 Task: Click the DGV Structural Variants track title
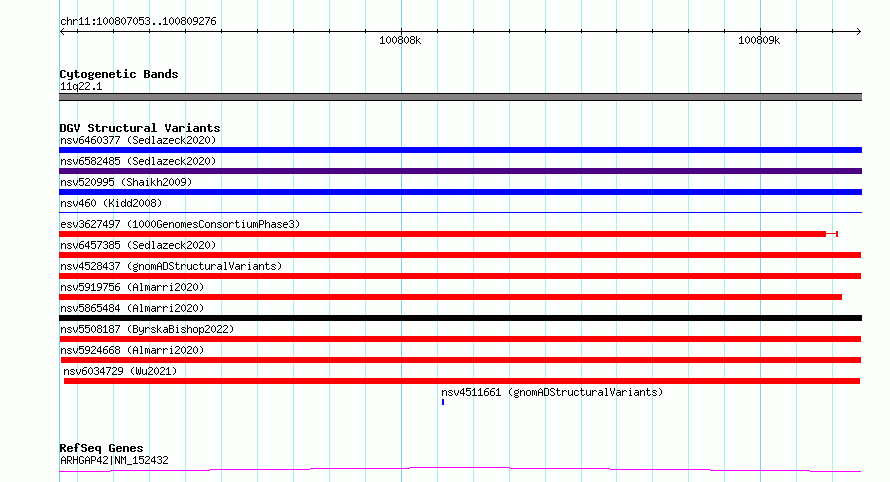[140, 128]
